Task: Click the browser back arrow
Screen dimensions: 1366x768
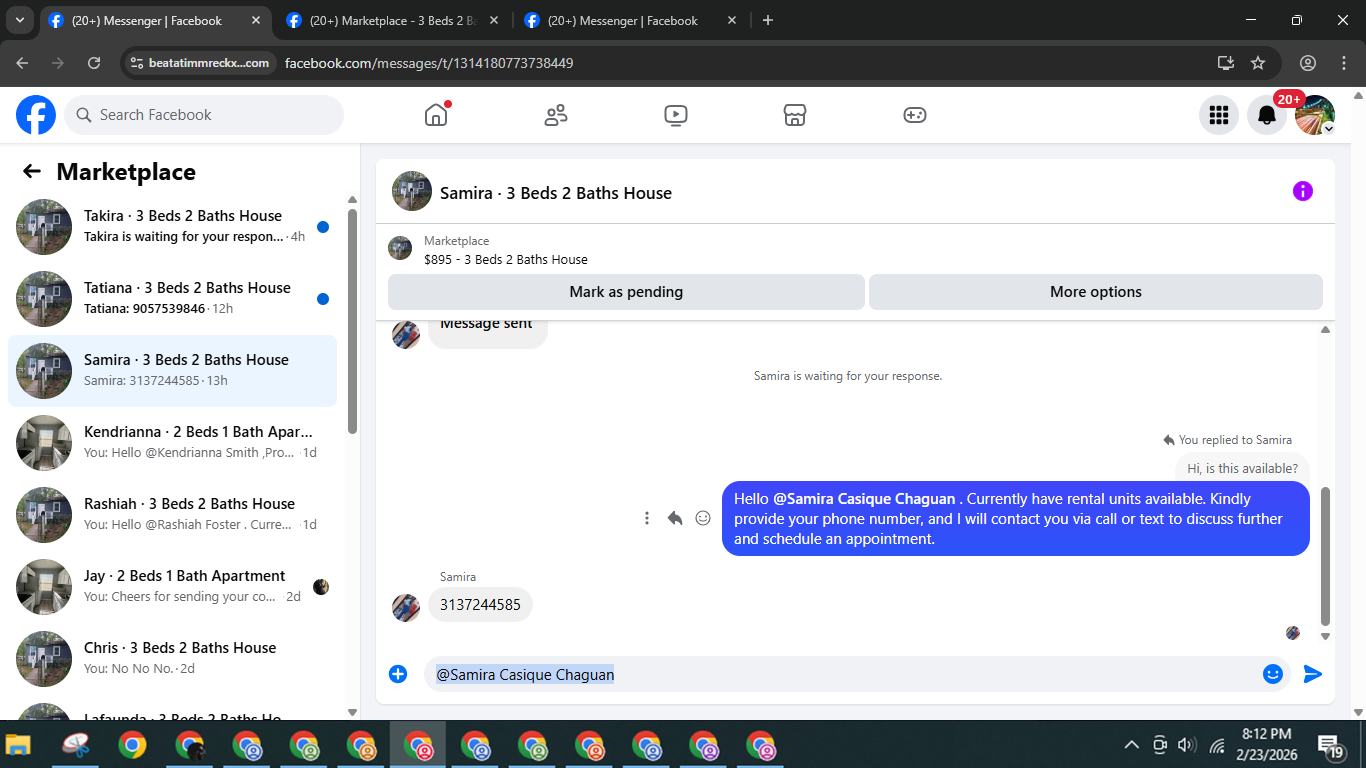Action: [22, 63]
